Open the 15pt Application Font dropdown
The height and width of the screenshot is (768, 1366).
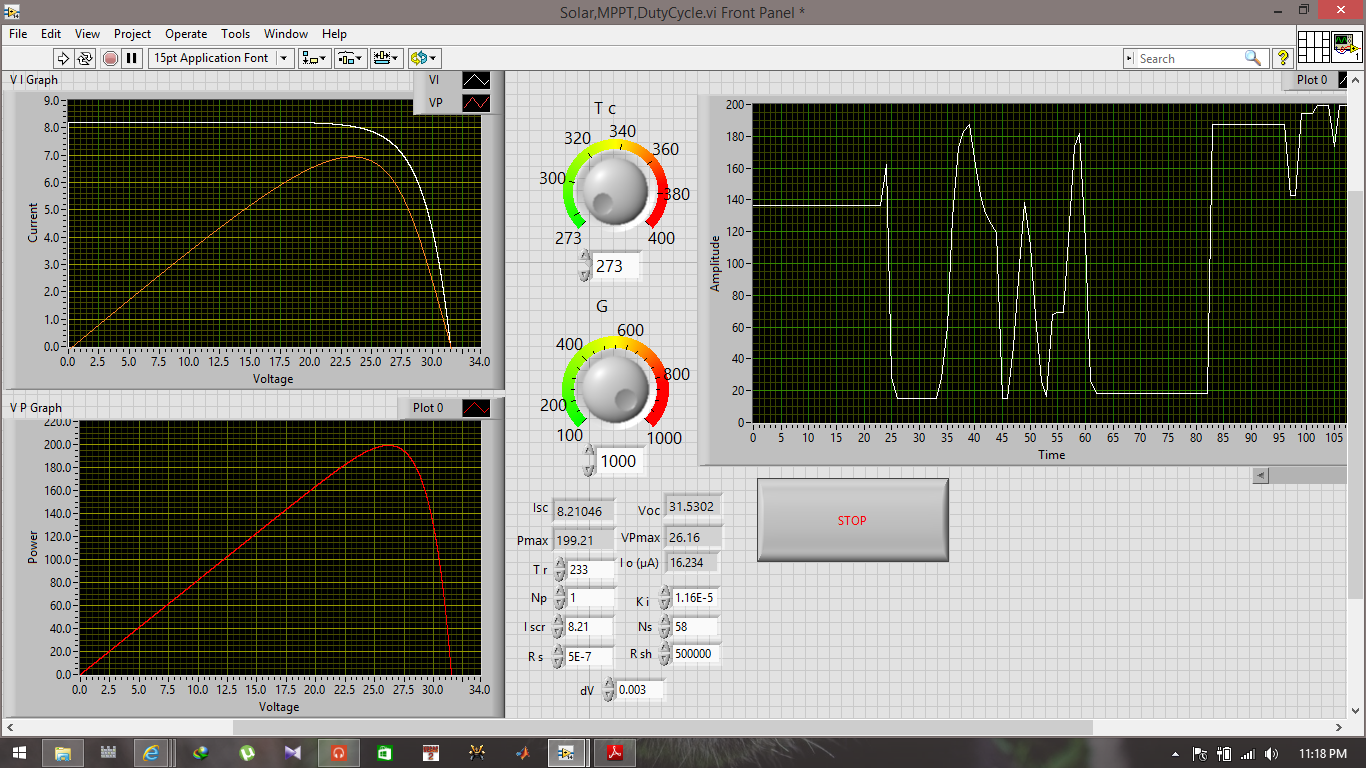[221, 58]
